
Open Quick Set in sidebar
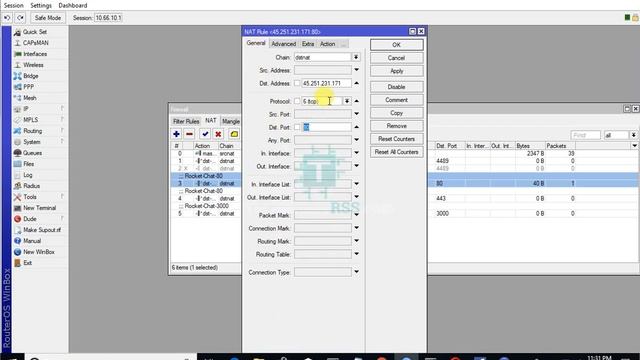click(x=35, y=32)
